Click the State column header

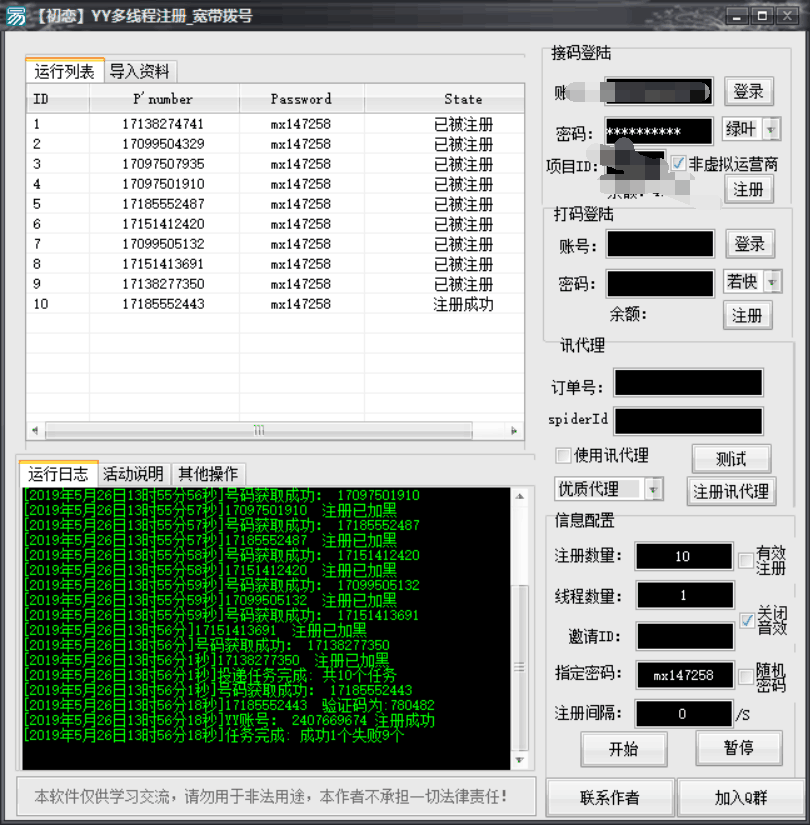point(444,98)
